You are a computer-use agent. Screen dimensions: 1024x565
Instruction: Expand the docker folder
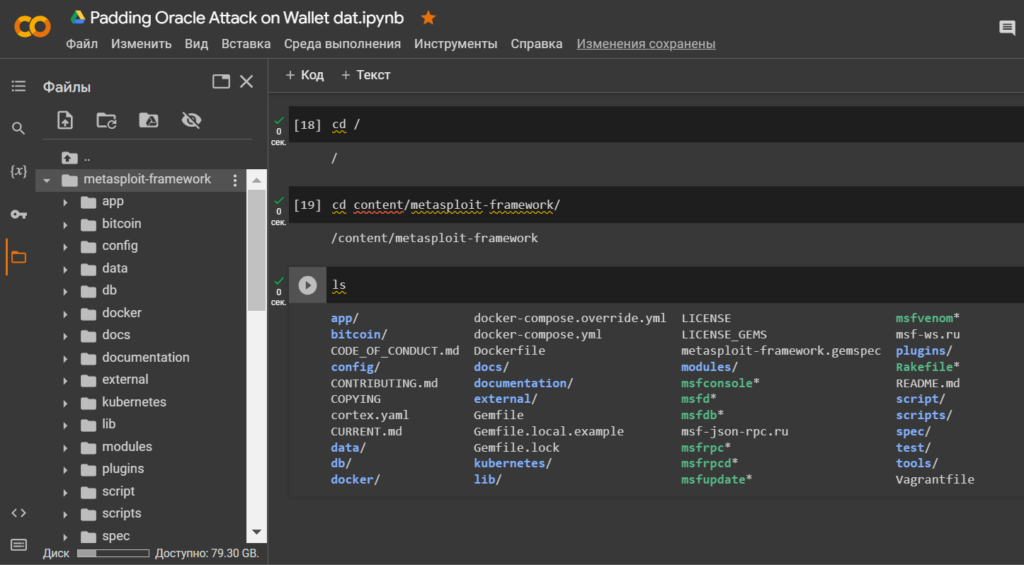click(65, 314)
